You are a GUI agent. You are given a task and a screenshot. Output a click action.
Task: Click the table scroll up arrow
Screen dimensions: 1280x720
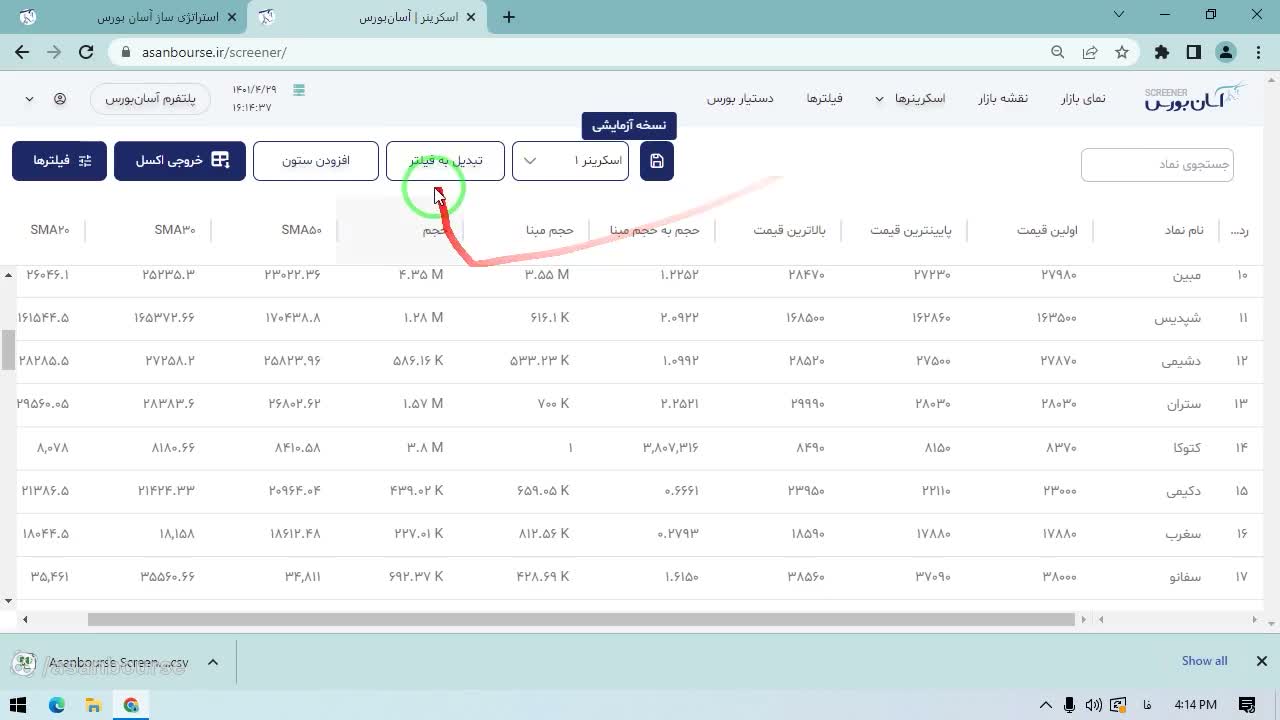point(8,274)
